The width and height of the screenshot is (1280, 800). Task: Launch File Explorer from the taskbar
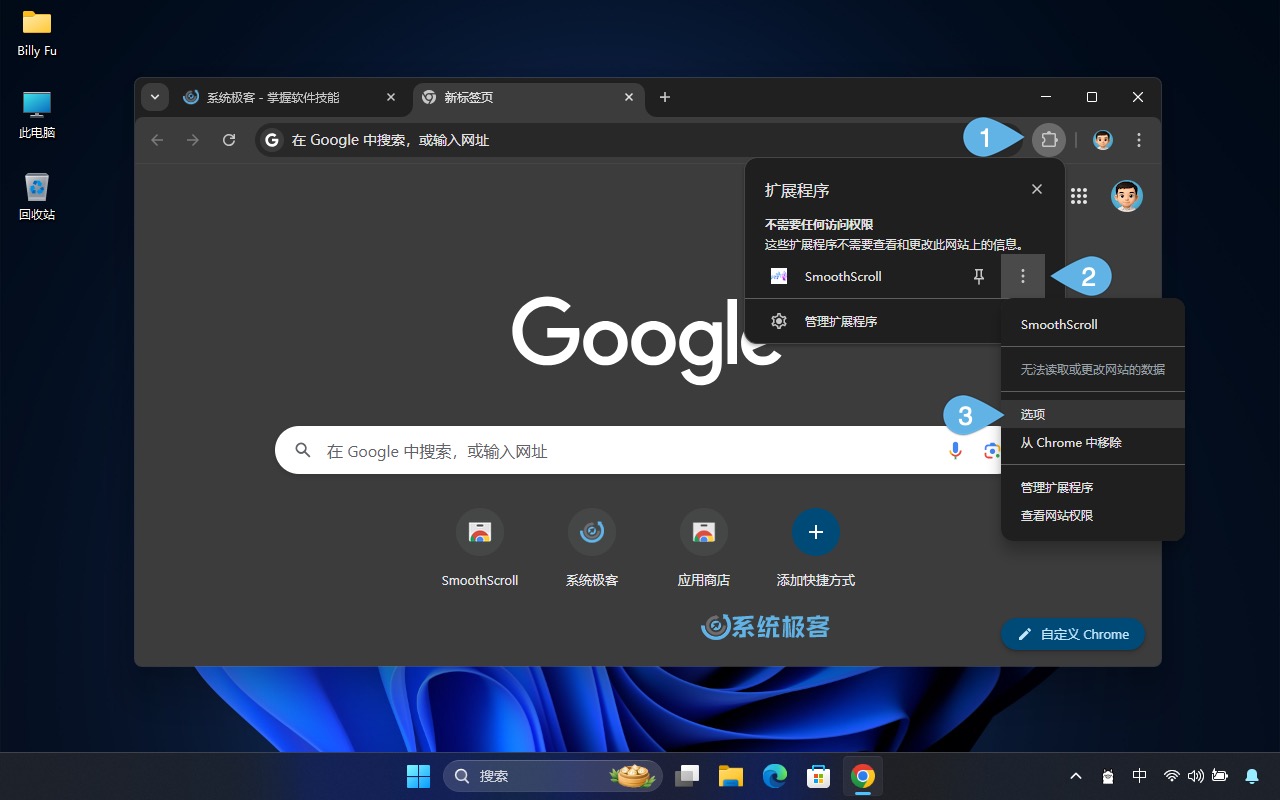(731, 776)
